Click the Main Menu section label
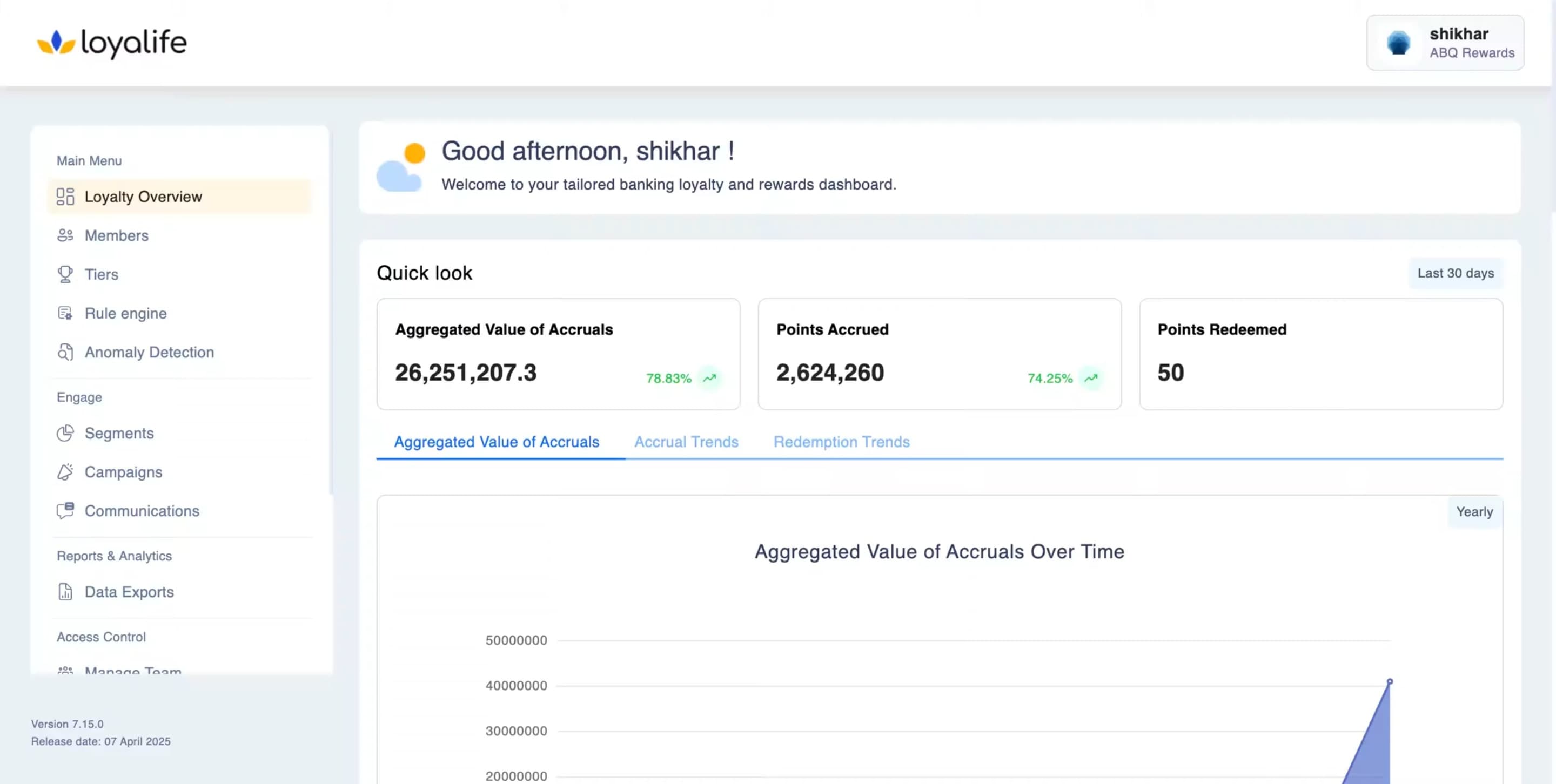This screenshot has height=784, width=1556. (x=89, y=161)
